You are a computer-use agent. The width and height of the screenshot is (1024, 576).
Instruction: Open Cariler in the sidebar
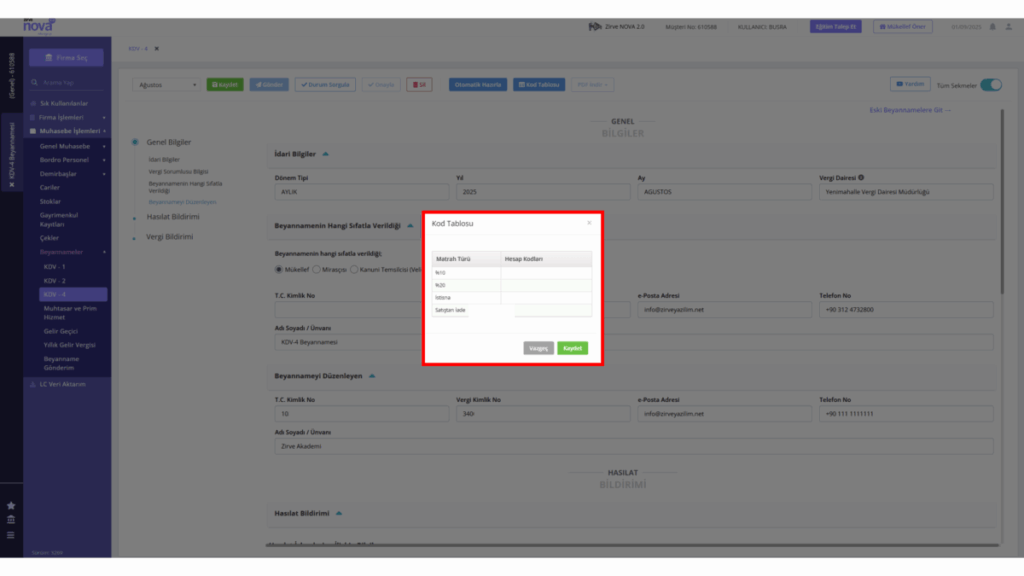[50, 187]
